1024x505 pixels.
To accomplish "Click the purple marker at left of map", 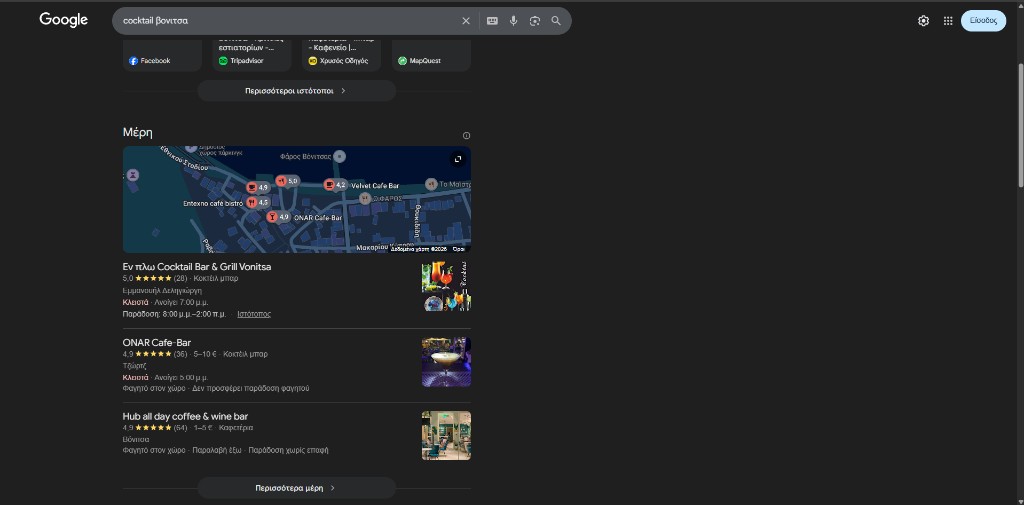I will 133,176.
